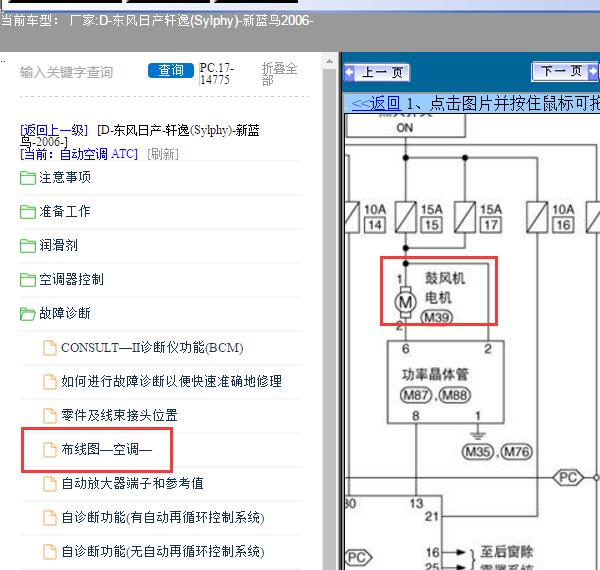The height and width of the screenshot is (570, 600).
Task: Click 折叠全部 to collapse all
Action: [279, 74]
